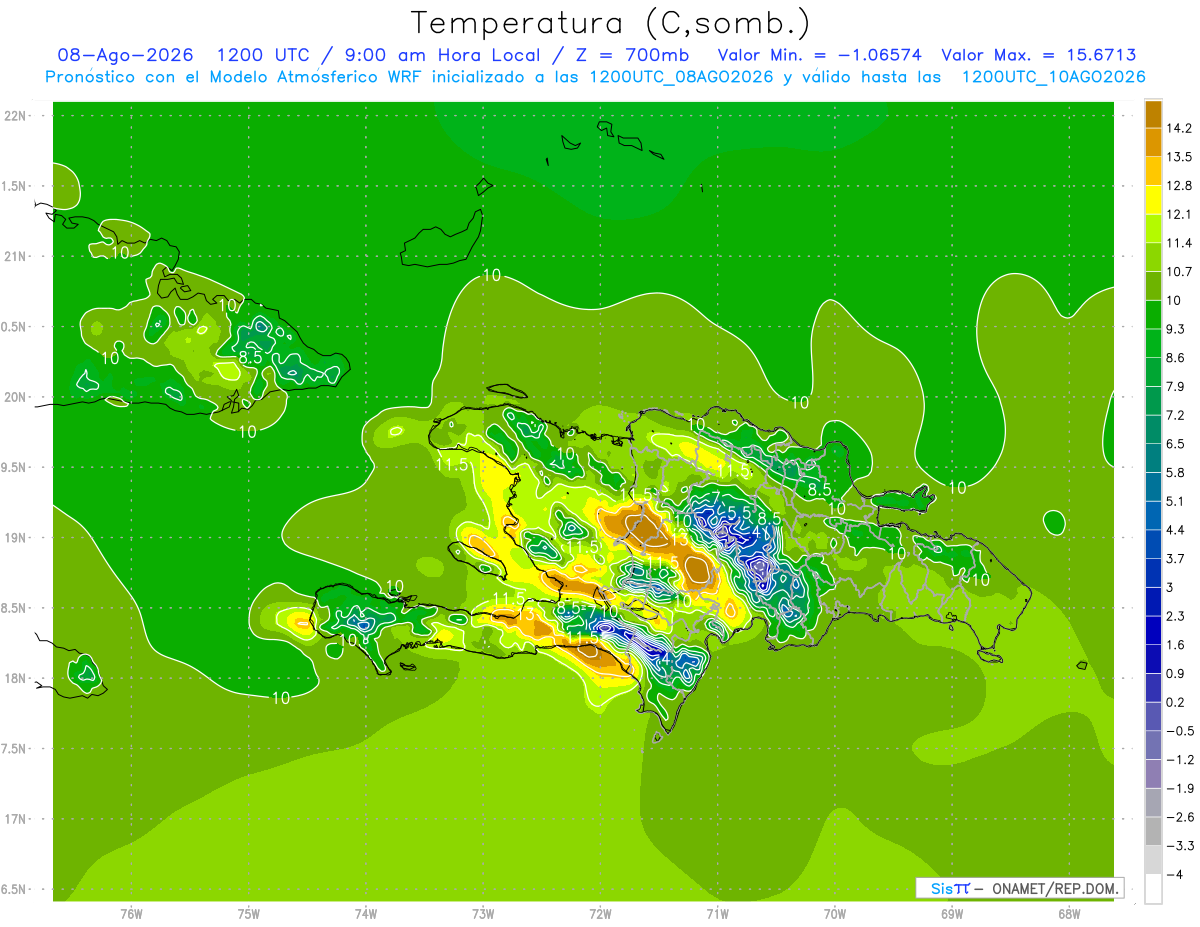Screen dimensions: 1200x927
Task: Click the legend value '7.2'
Action: [x=1178, y=415]
